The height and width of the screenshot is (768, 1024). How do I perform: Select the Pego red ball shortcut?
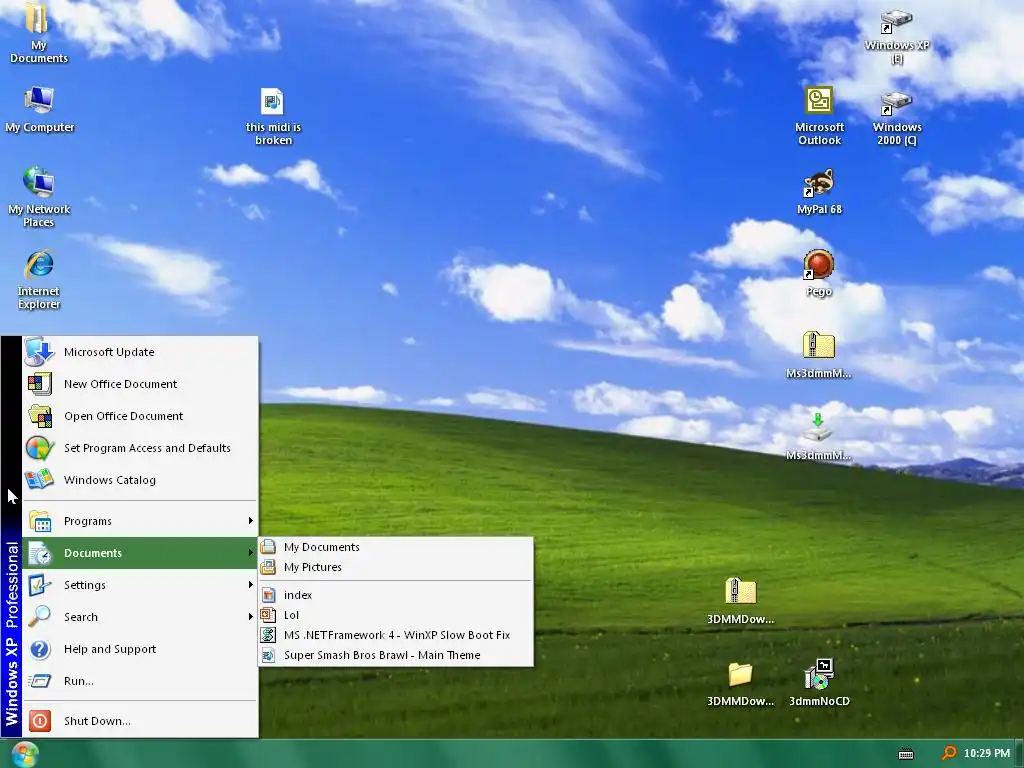[x=818, y=273]
